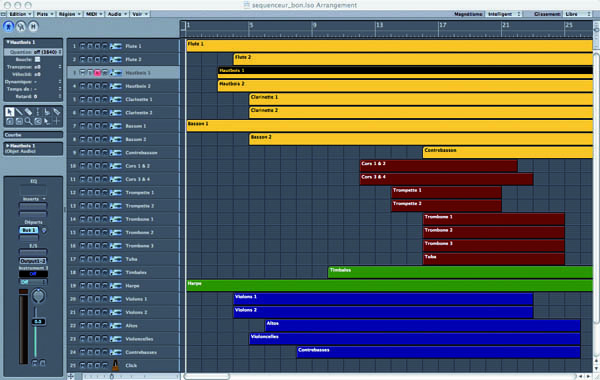Select the crosshair Marquee tool
The width and height of the screenshot is (600, 380).
[56, 121]
